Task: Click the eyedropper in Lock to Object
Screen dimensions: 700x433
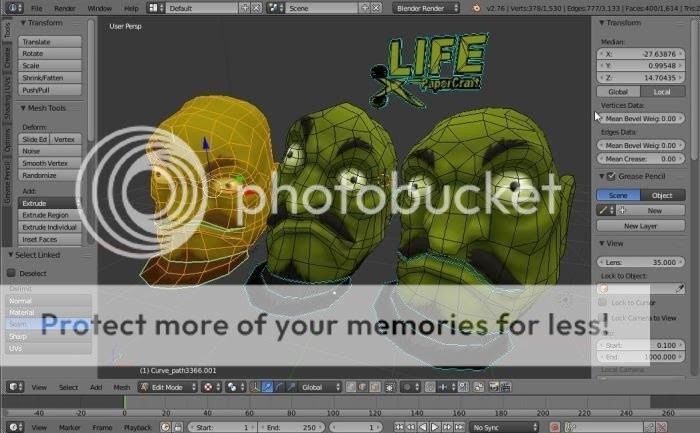Action: 679,288
